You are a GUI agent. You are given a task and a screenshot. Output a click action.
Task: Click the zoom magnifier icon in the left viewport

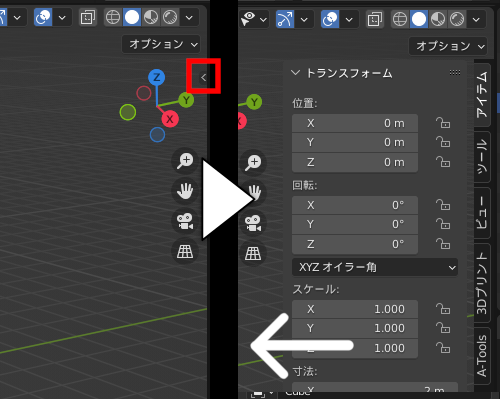click(x=185, y=161)
